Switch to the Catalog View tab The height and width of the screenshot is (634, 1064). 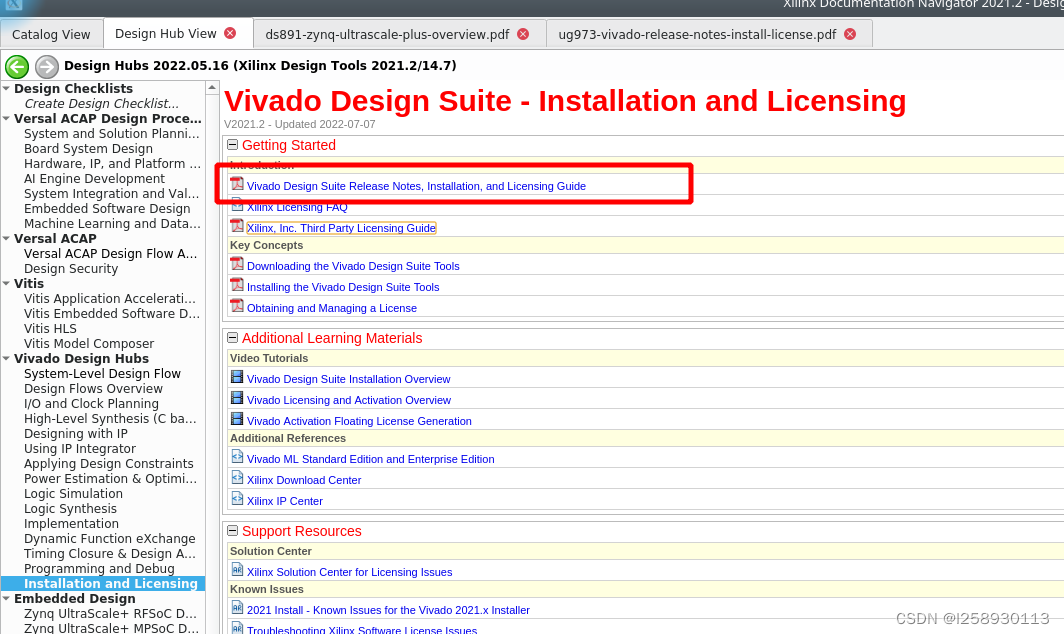tap(51, 33)
